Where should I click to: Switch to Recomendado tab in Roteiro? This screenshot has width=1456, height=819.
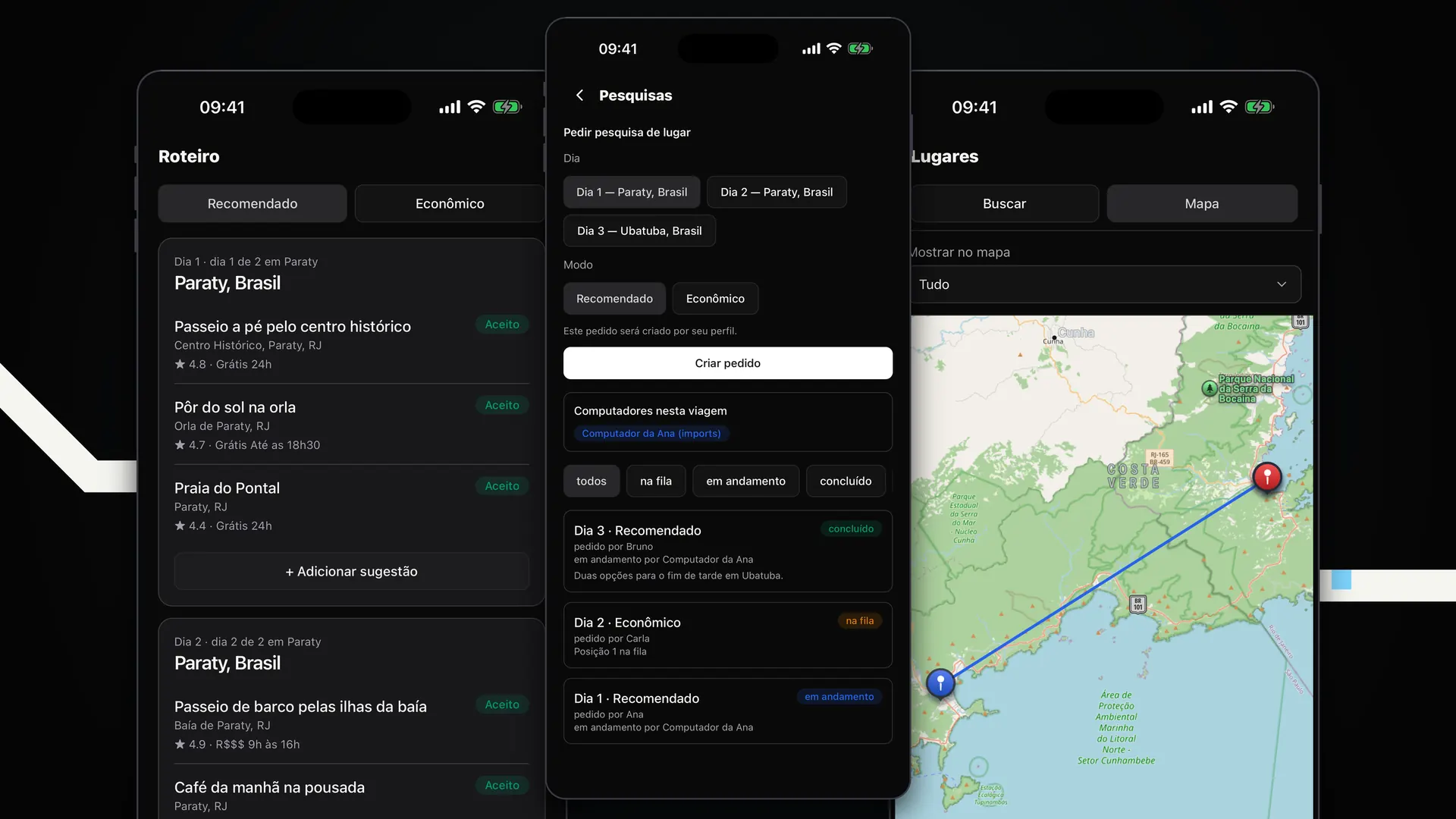(253, 203)
